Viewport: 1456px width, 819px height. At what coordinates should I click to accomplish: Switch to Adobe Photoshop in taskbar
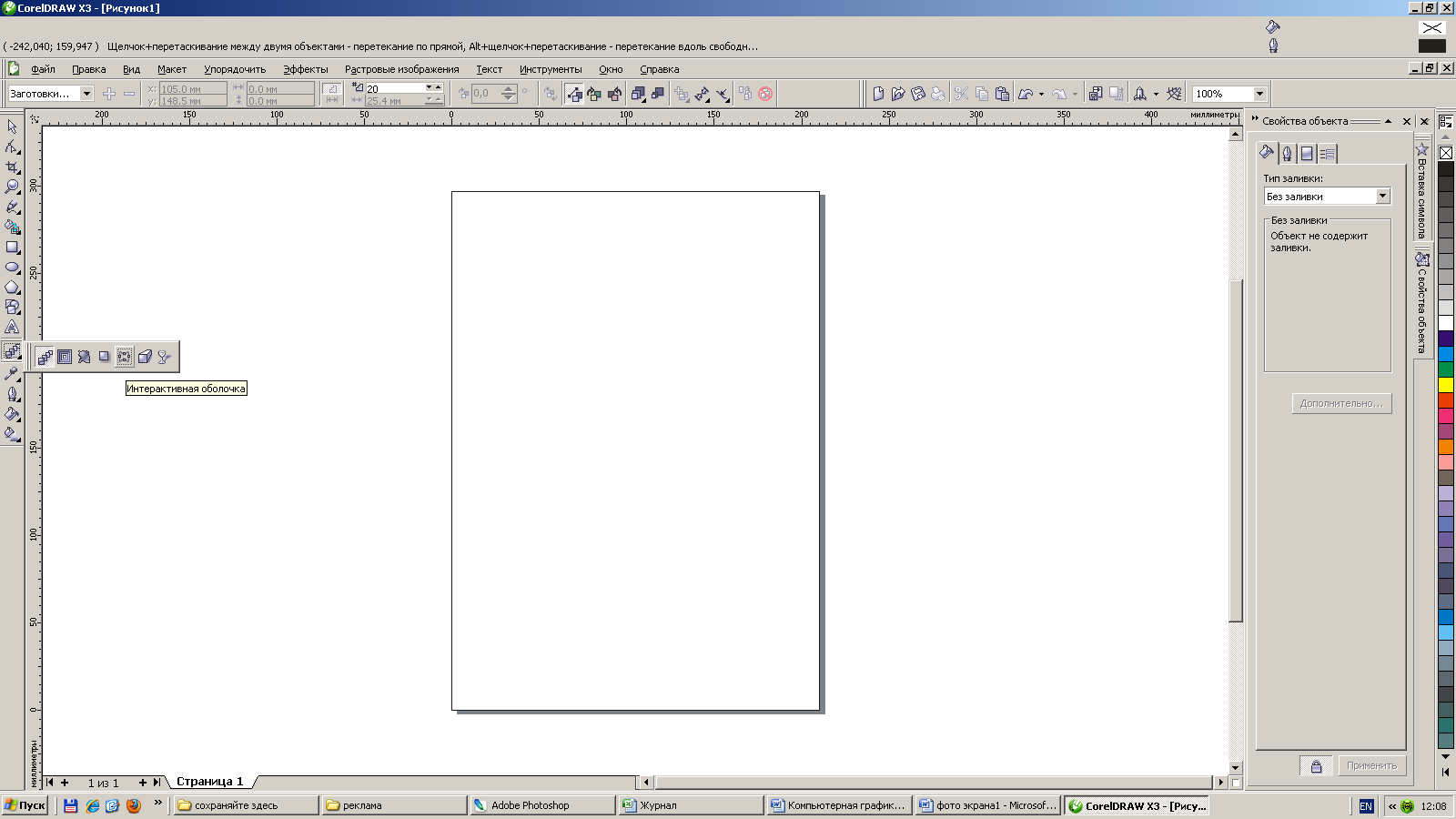[x=541, y=805]
